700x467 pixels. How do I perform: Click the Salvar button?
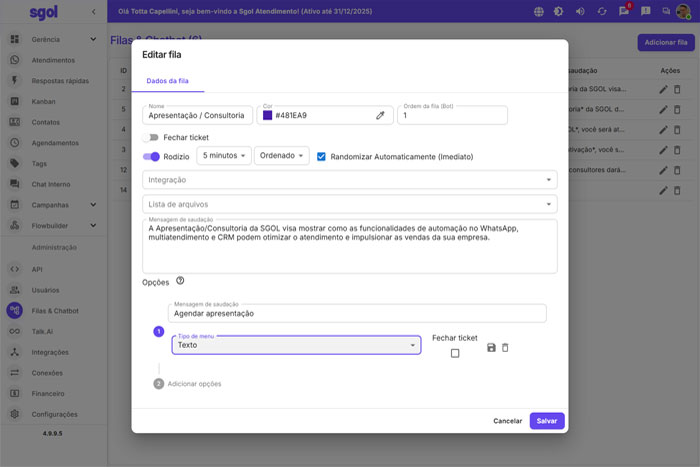pos(547,421)
